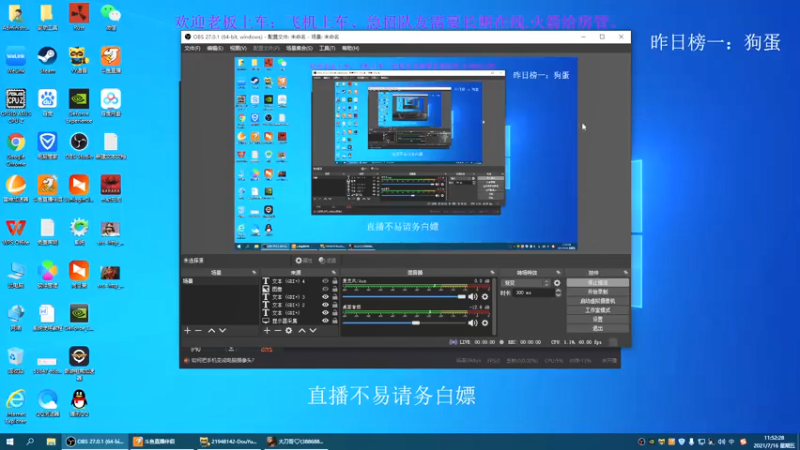Click the transition duration input field
This screenshot has height=450, width=800.
(533, 293)
